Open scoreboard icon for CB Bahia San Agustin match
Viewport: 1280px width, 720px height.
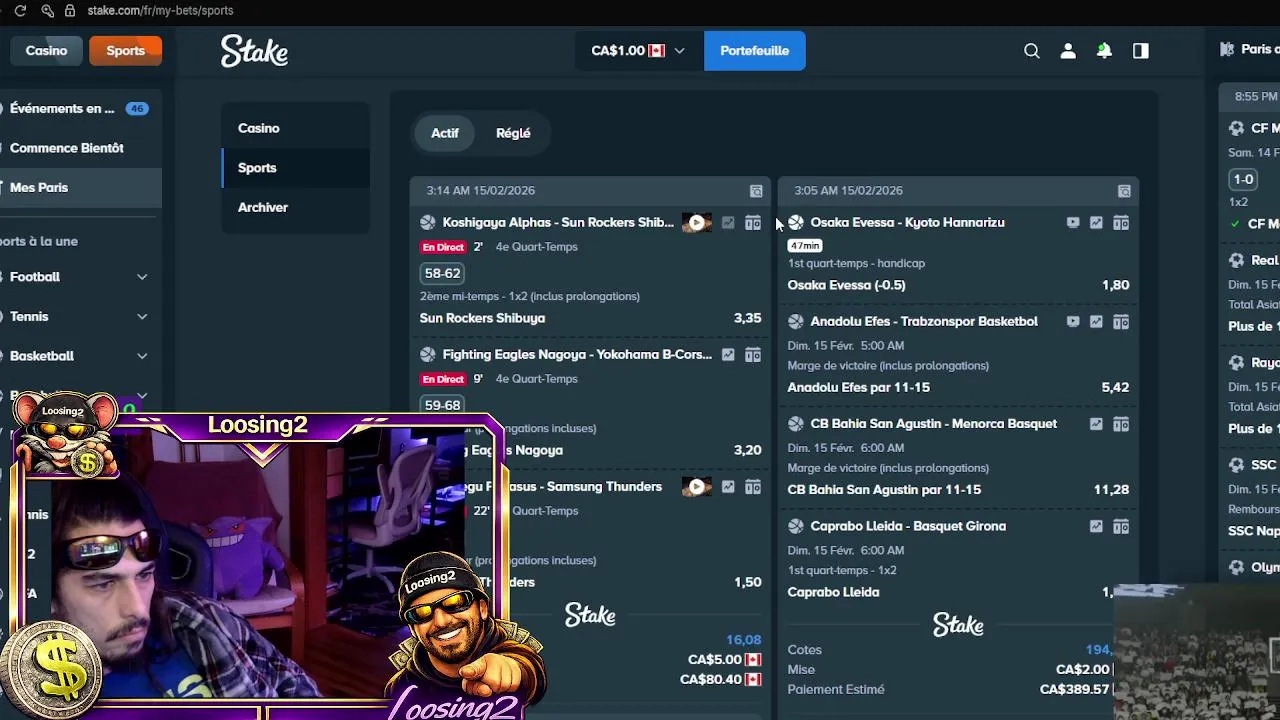point(1121,424)
